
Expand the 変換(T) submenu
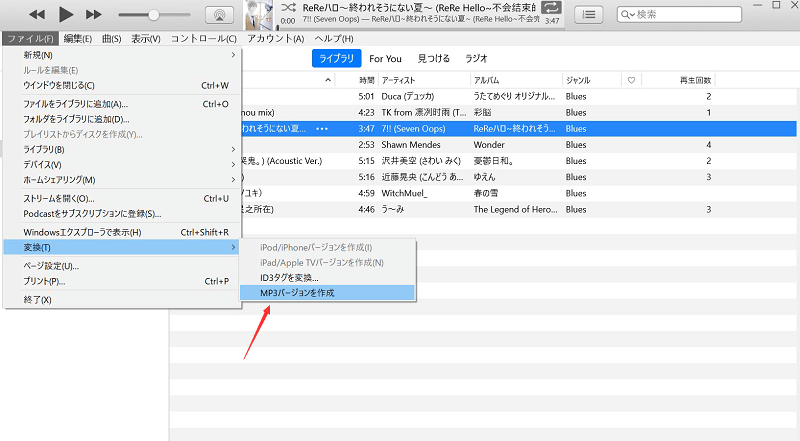point(122,247)
